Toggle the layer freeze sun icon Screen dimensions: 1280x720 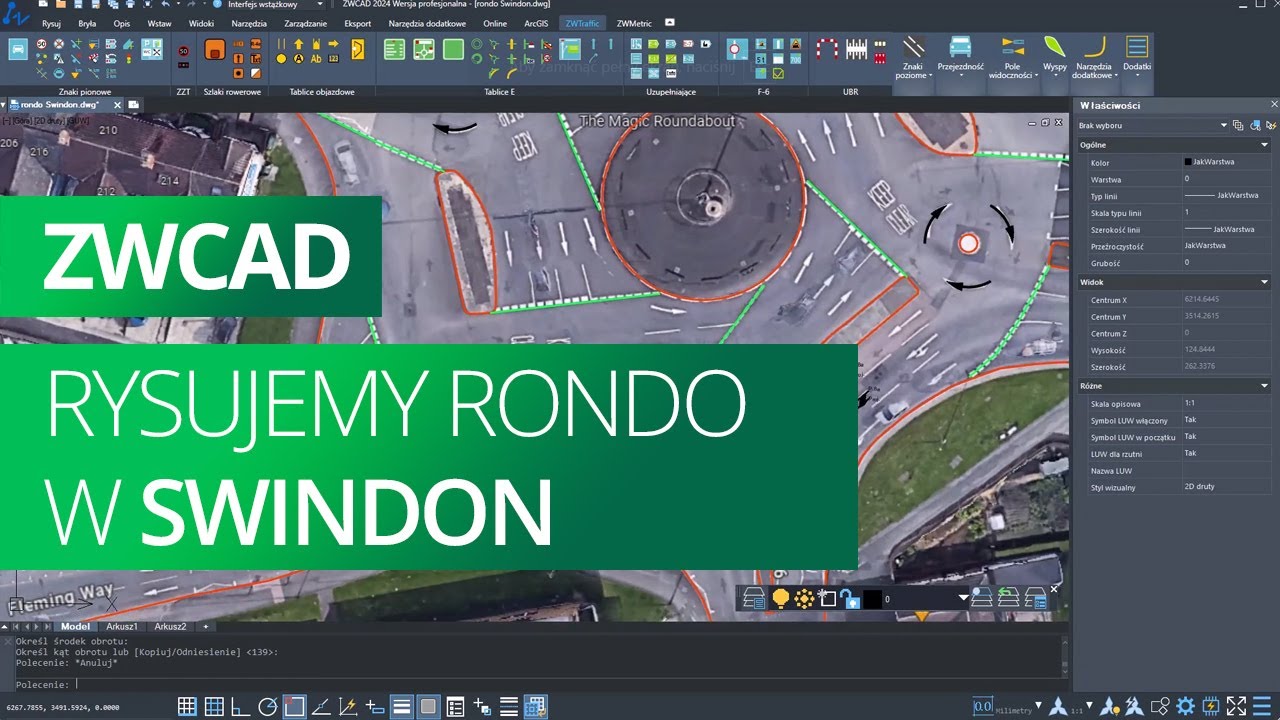click(x=804, y=598)
